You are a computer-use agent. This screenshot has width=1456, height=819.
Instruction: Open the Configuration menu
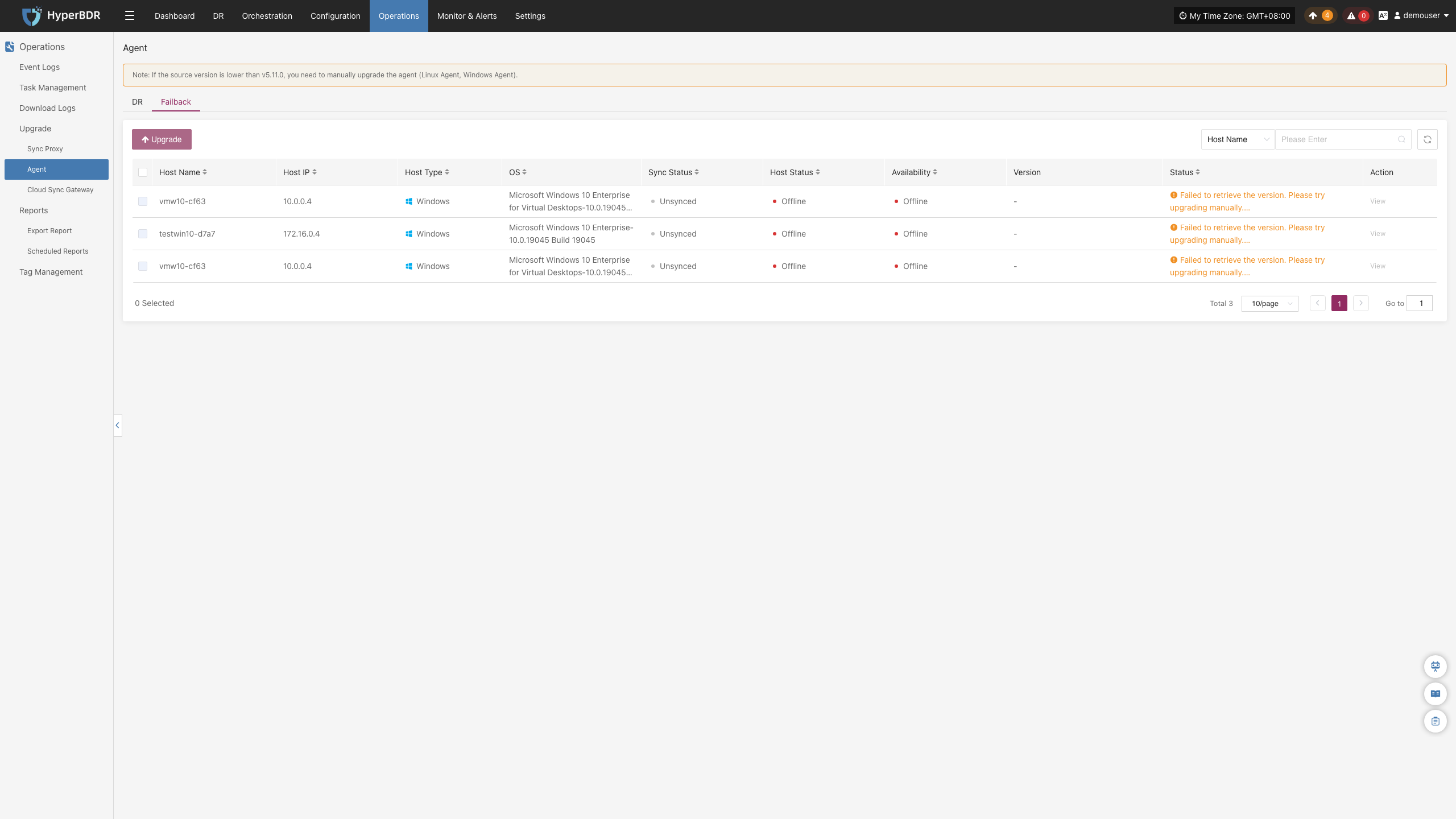coord(336,16)
